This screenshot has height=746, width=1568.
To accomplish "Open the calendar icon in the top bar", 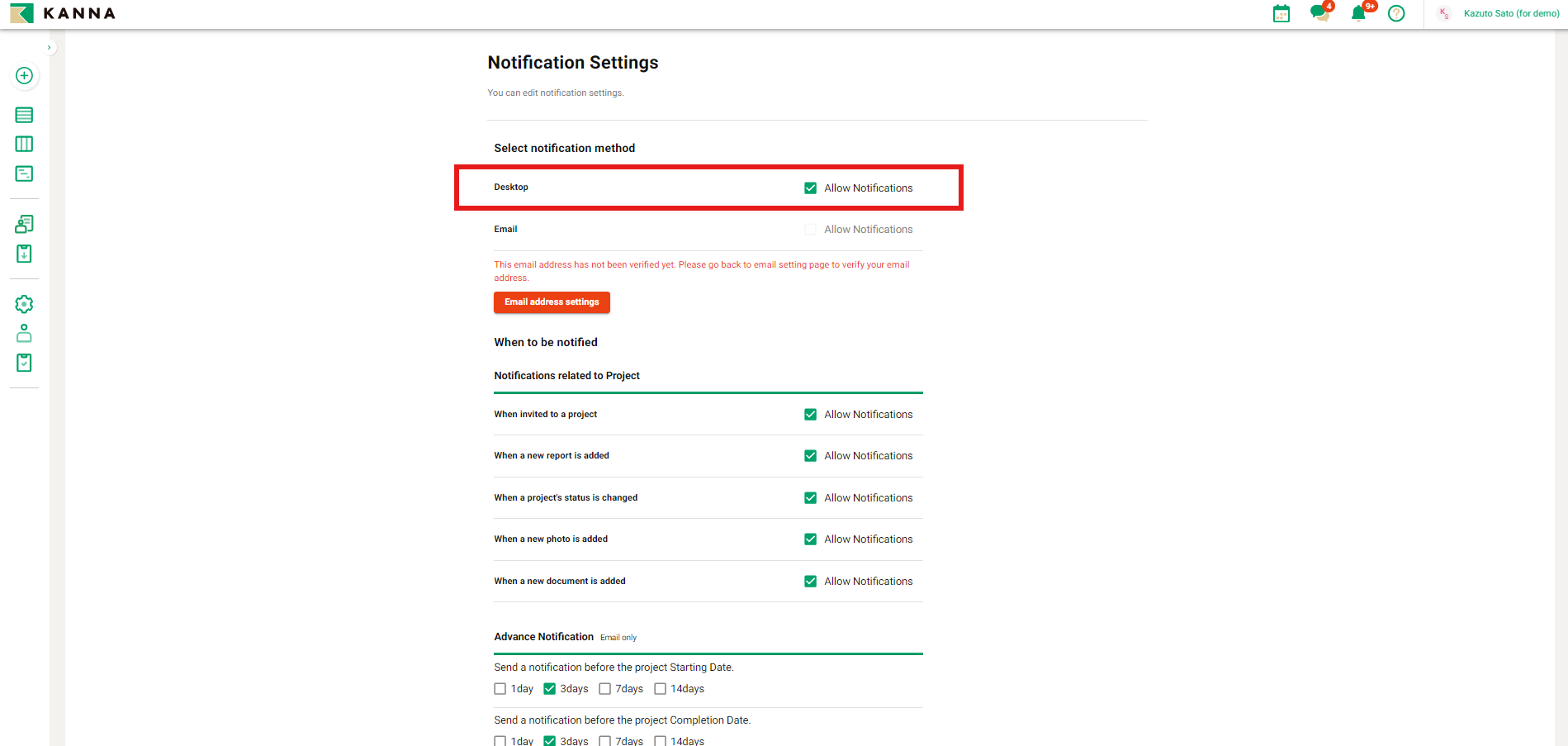I will 1281,14.
